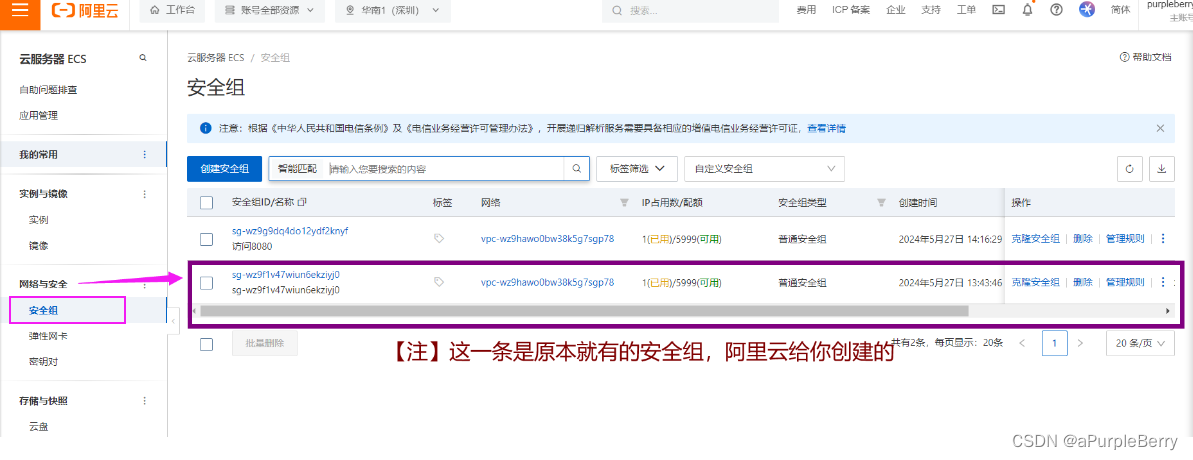Open the sg-wz9g9dq4do12ydf2knyf security group link

pos(290,231)
